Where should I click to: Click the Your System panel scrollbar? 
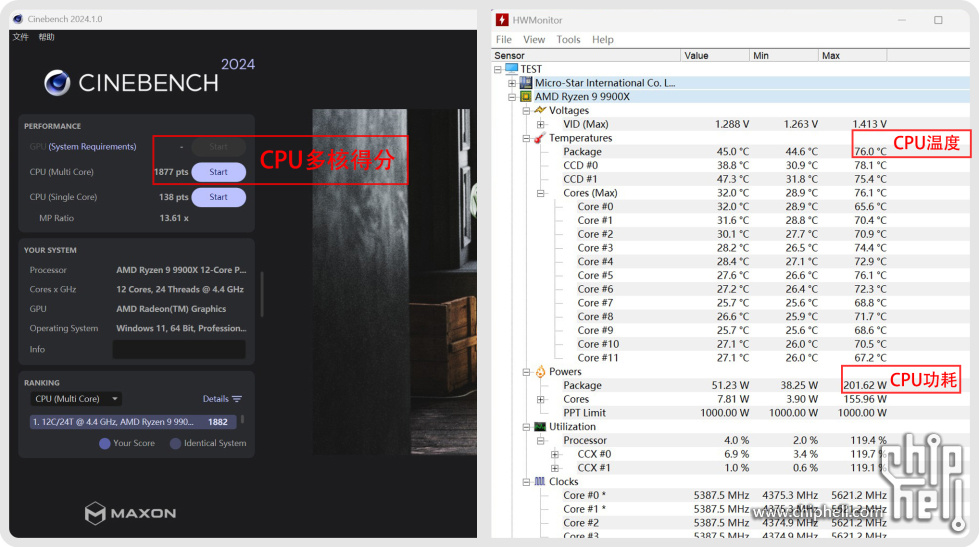(x=262, y=293)
